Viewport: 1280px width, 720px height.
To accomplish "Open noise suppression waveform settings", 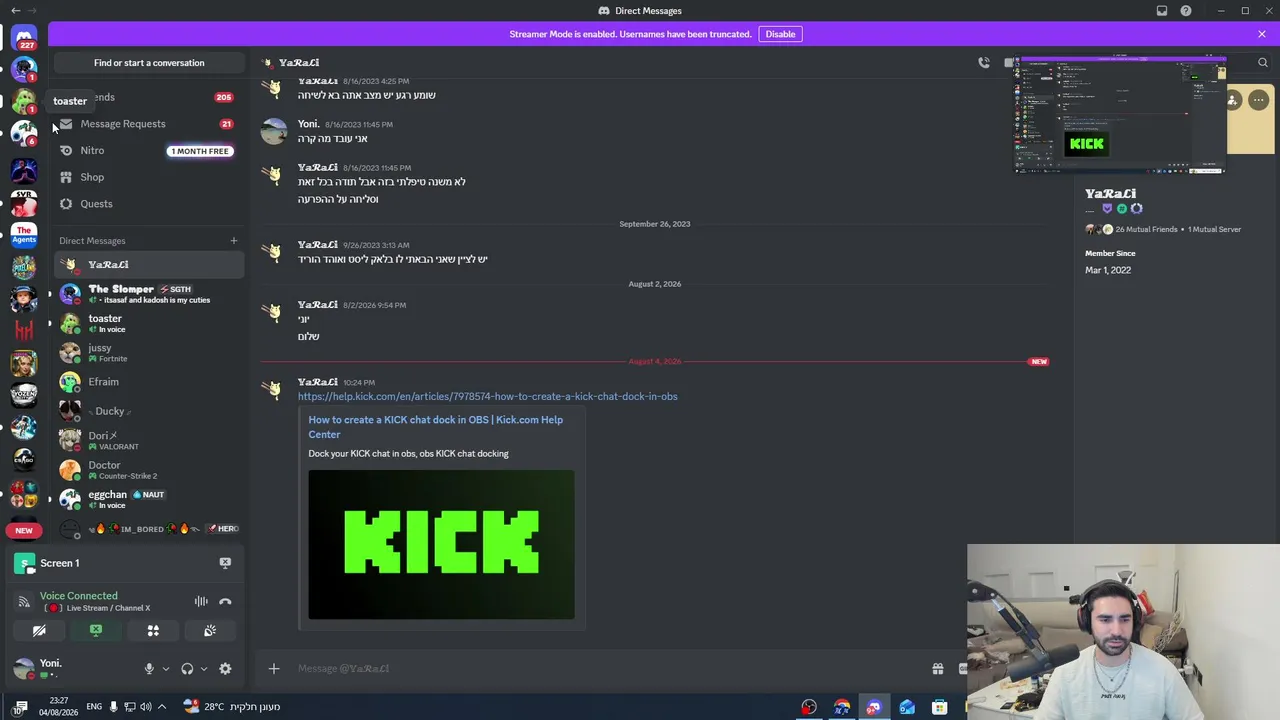I will 201,601.
